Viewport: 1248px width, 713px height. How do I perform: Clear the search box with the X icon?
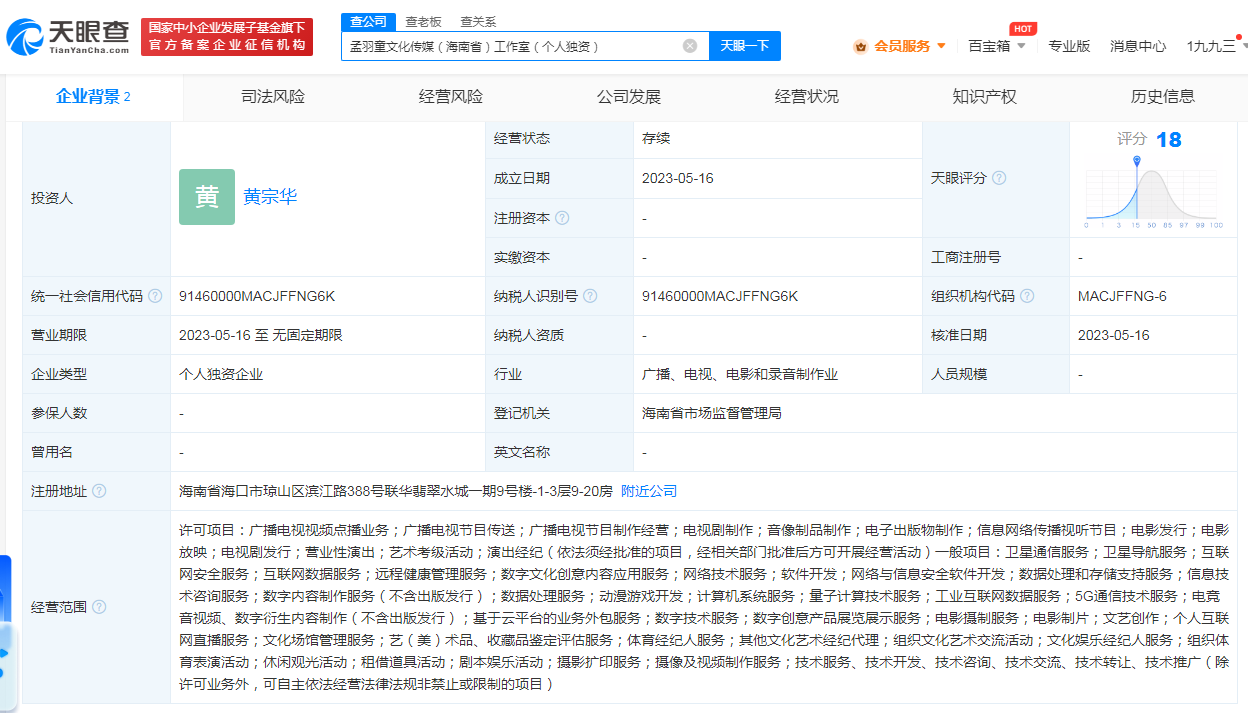pyautogui.click(x=690, y=46)
